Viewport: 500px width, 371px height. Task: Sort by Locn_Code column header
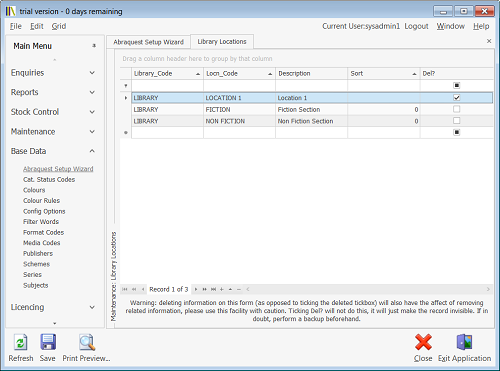[x=239, y=74]
